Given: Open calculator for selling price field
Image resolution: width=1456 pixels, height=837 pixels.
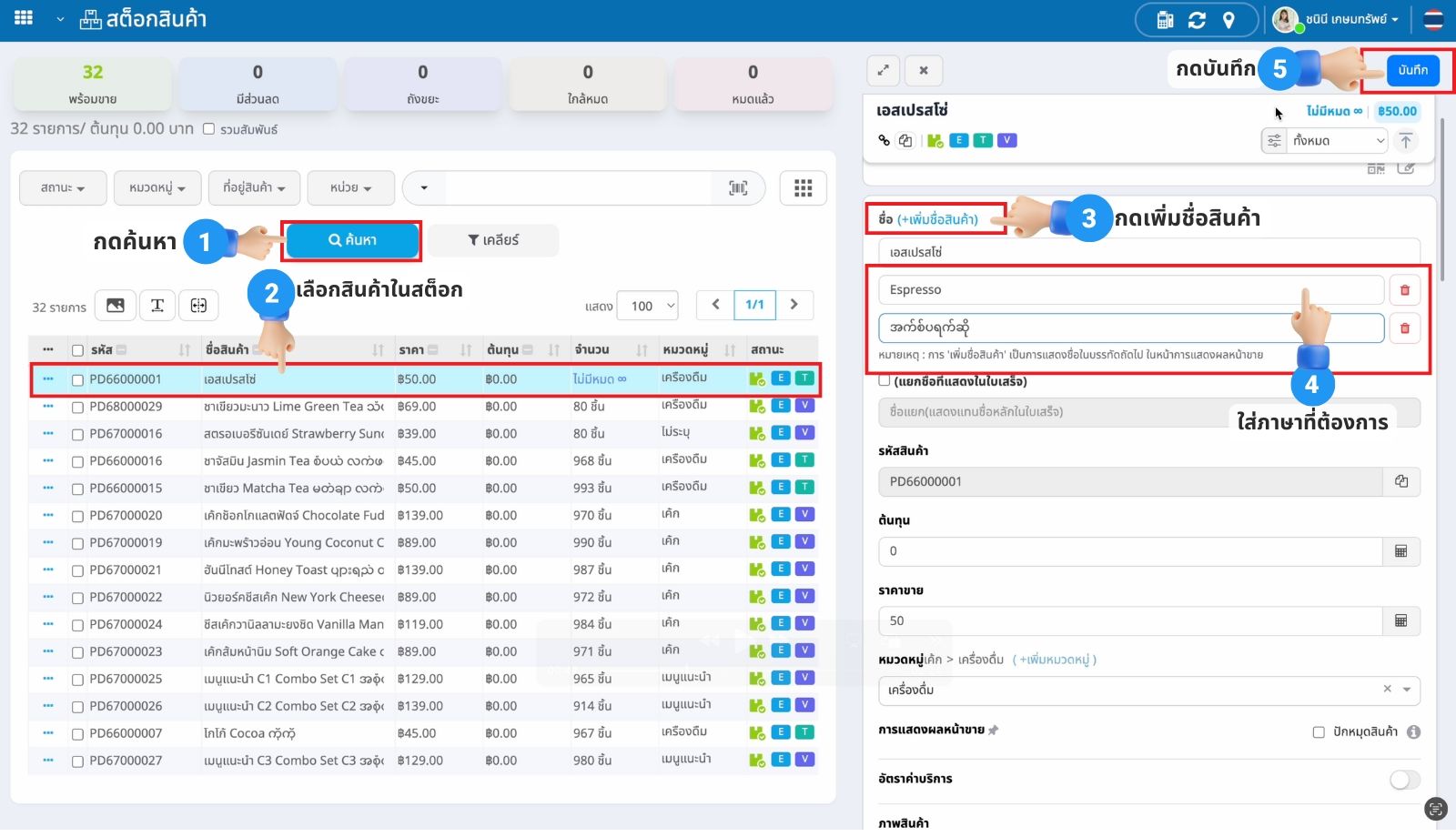Looking at the screenshot, I should tap(1401, 621).
